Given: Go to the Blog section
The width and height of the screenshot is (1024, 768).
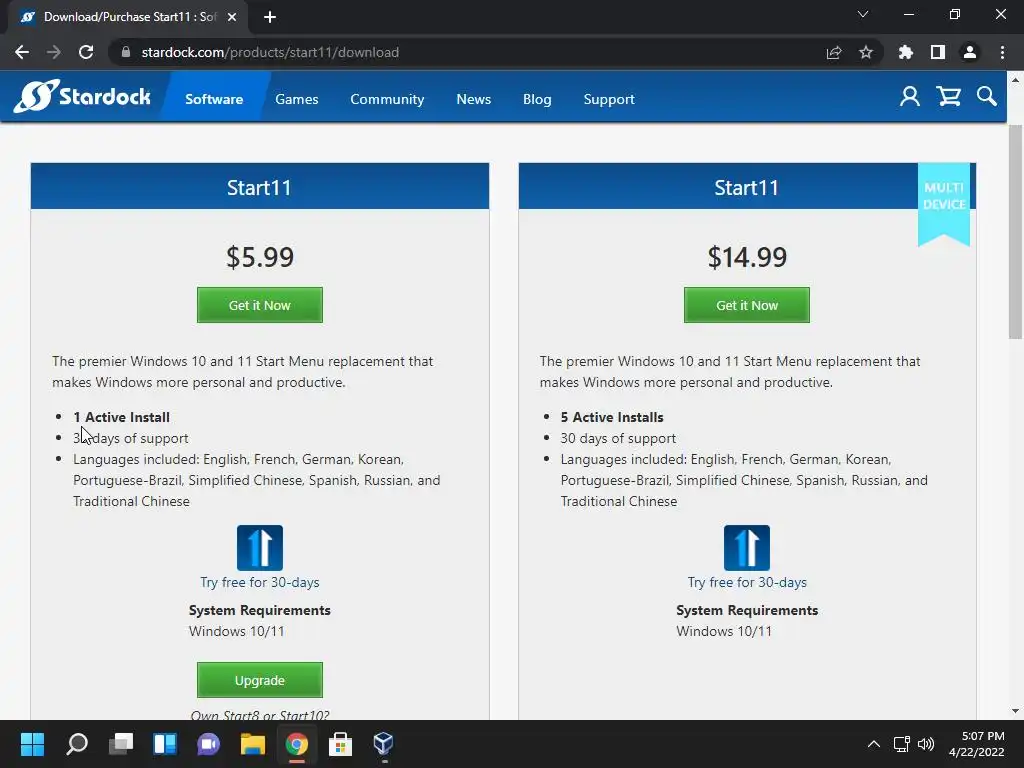Looking at the screenshot, I should point(537,99).
